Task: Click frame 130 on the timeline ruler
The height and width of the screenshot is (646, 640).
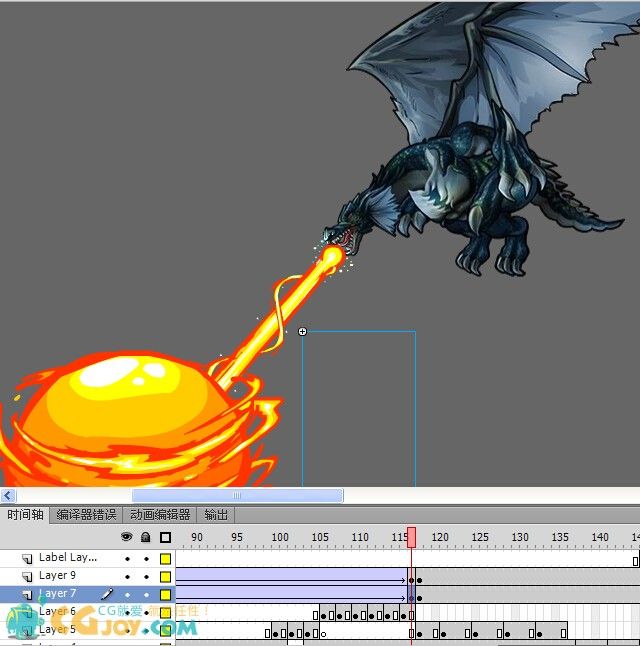Action: click(x=520, y=537)
